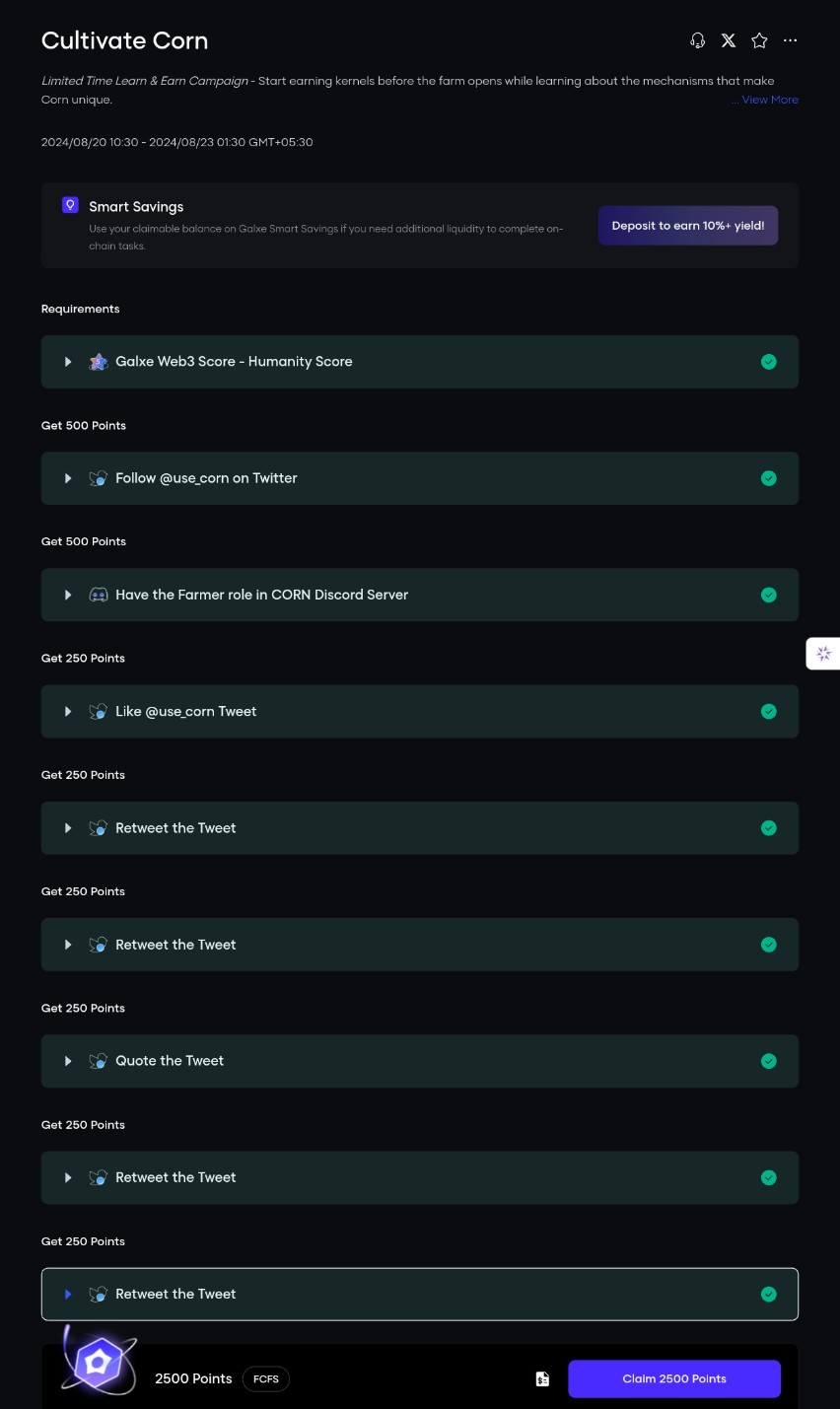The height and width of the screenshot is (1409, 840).
Task: Open the X (Twitter) profile icon
Action: (729, 40)
